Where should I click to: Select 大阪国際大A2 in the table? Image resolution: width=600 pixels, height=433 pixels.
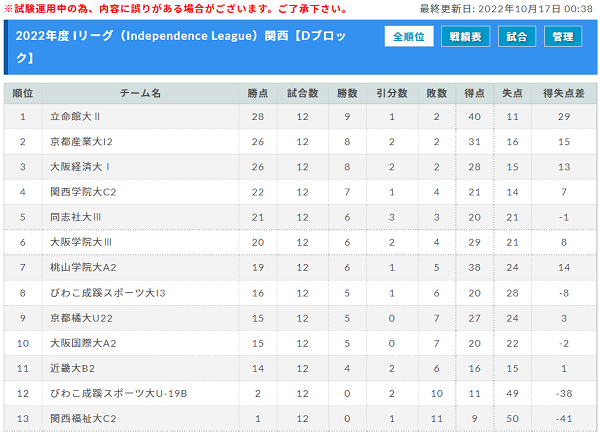[x=83, y=343]
